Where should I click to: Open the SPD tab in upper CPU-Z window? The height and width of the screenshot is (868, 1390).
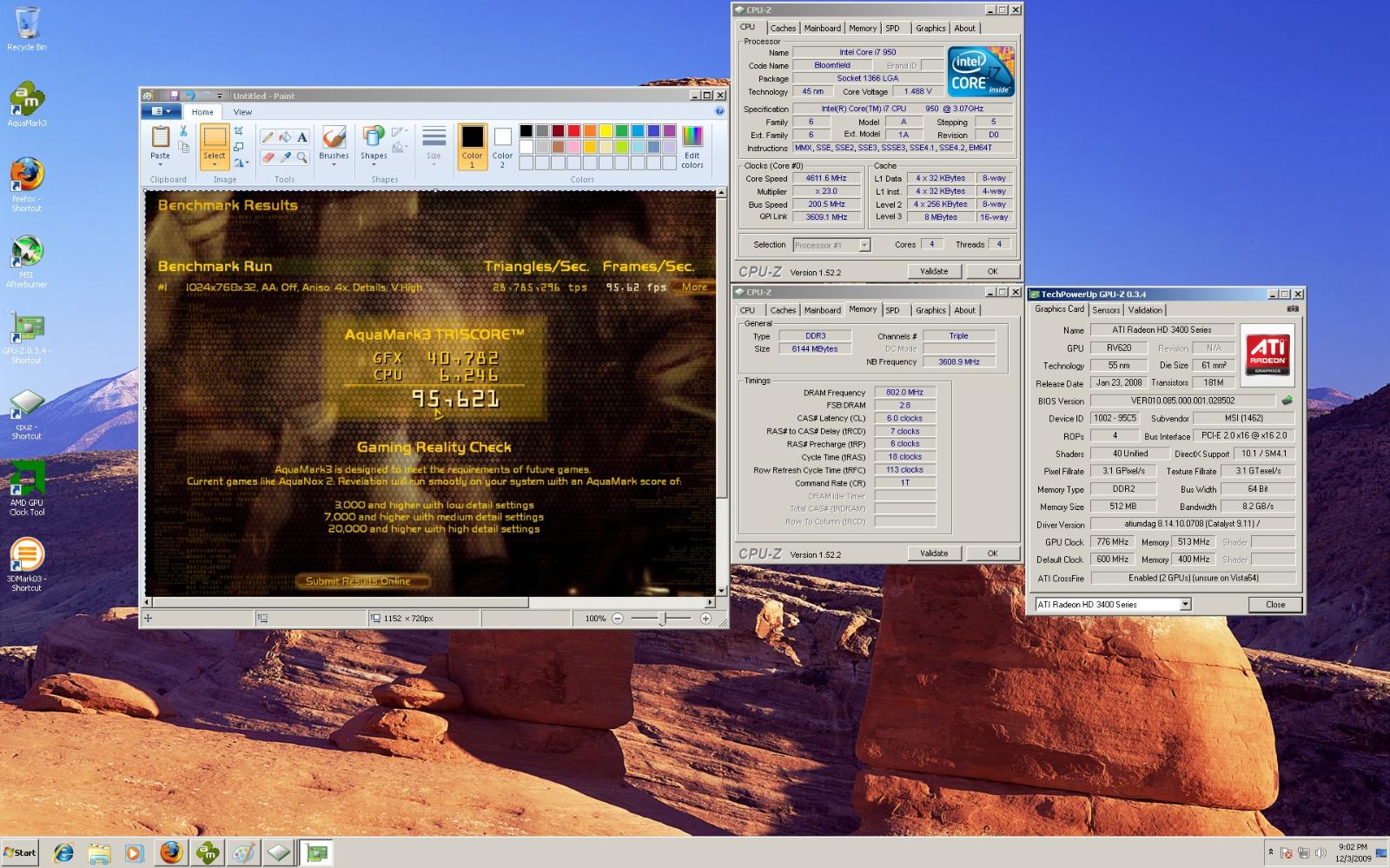tap(892, 28)
